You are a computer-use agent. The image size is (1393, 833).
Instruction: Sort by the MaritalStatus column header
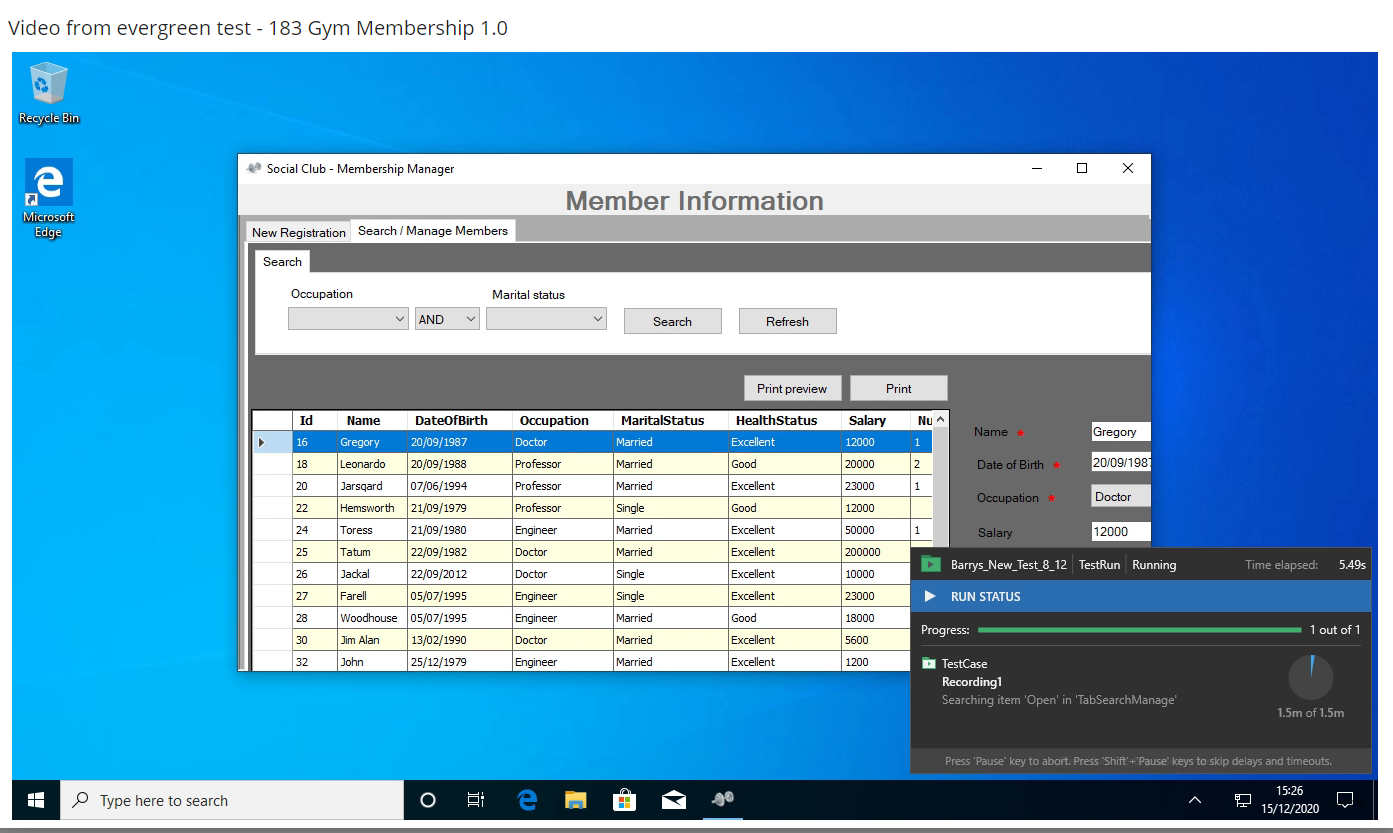click(x=670, y=420)
